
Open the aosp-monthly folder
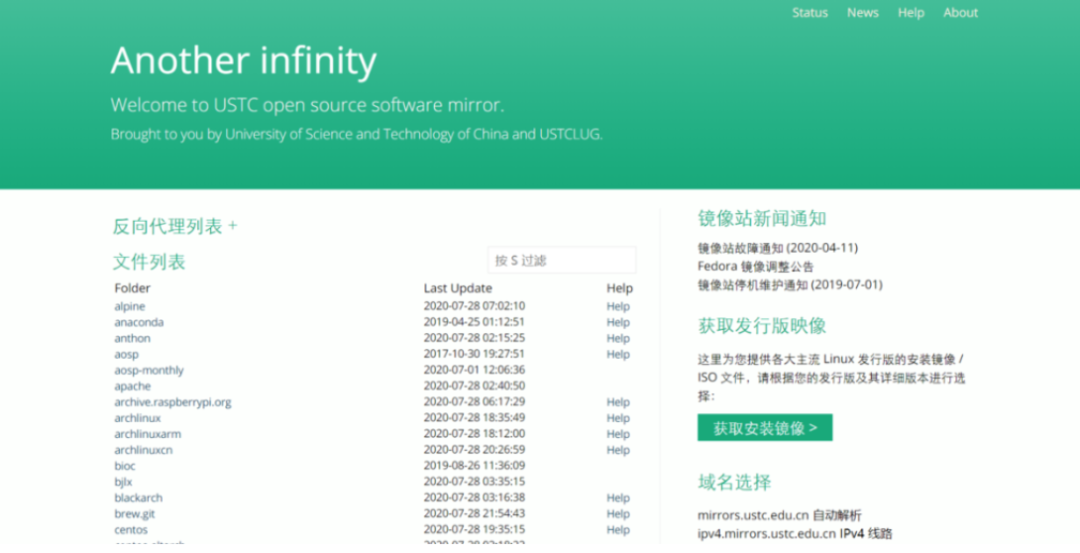(x=149, y=370)
